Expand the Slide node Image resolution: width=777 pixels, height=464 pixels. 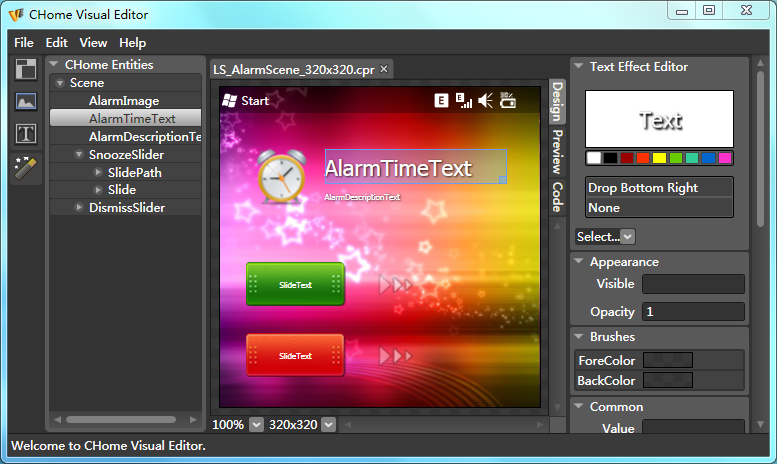(98, 190)
